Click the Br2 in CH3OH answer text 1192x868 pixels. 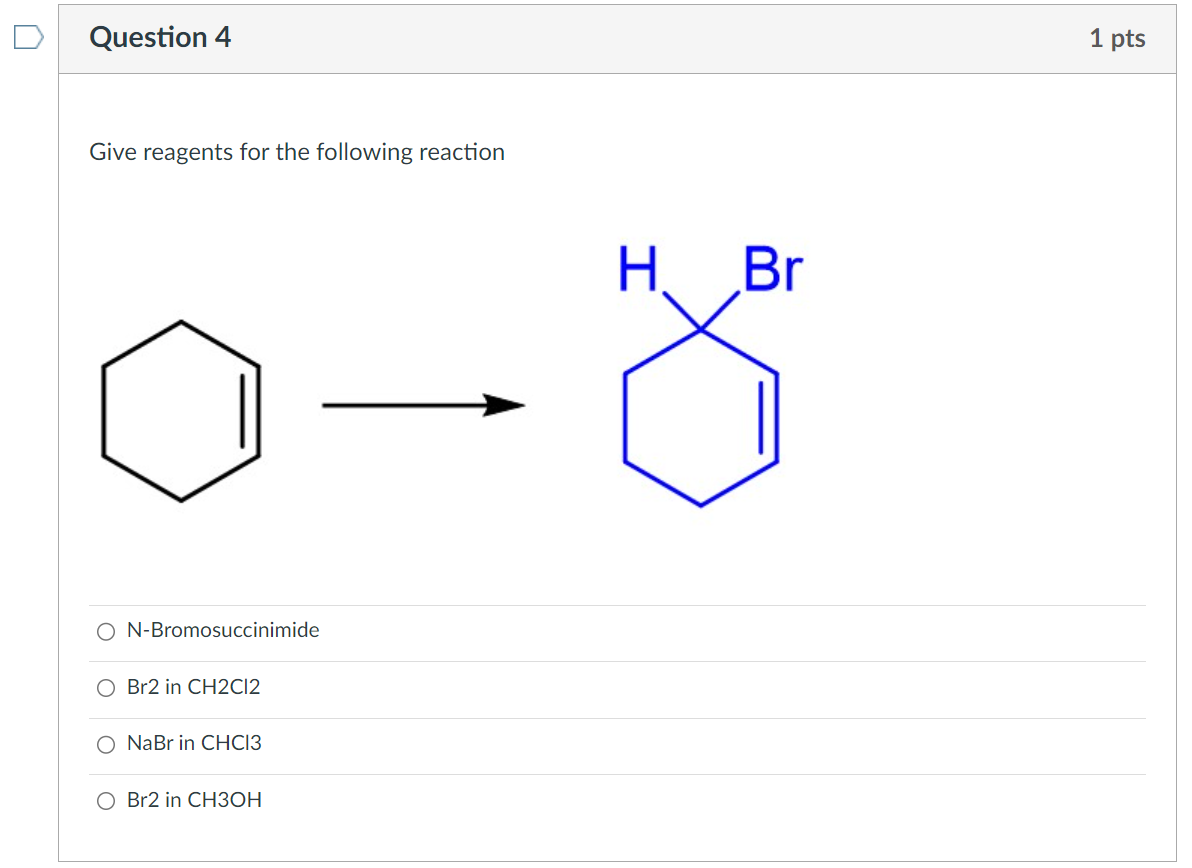click(194, 799)
